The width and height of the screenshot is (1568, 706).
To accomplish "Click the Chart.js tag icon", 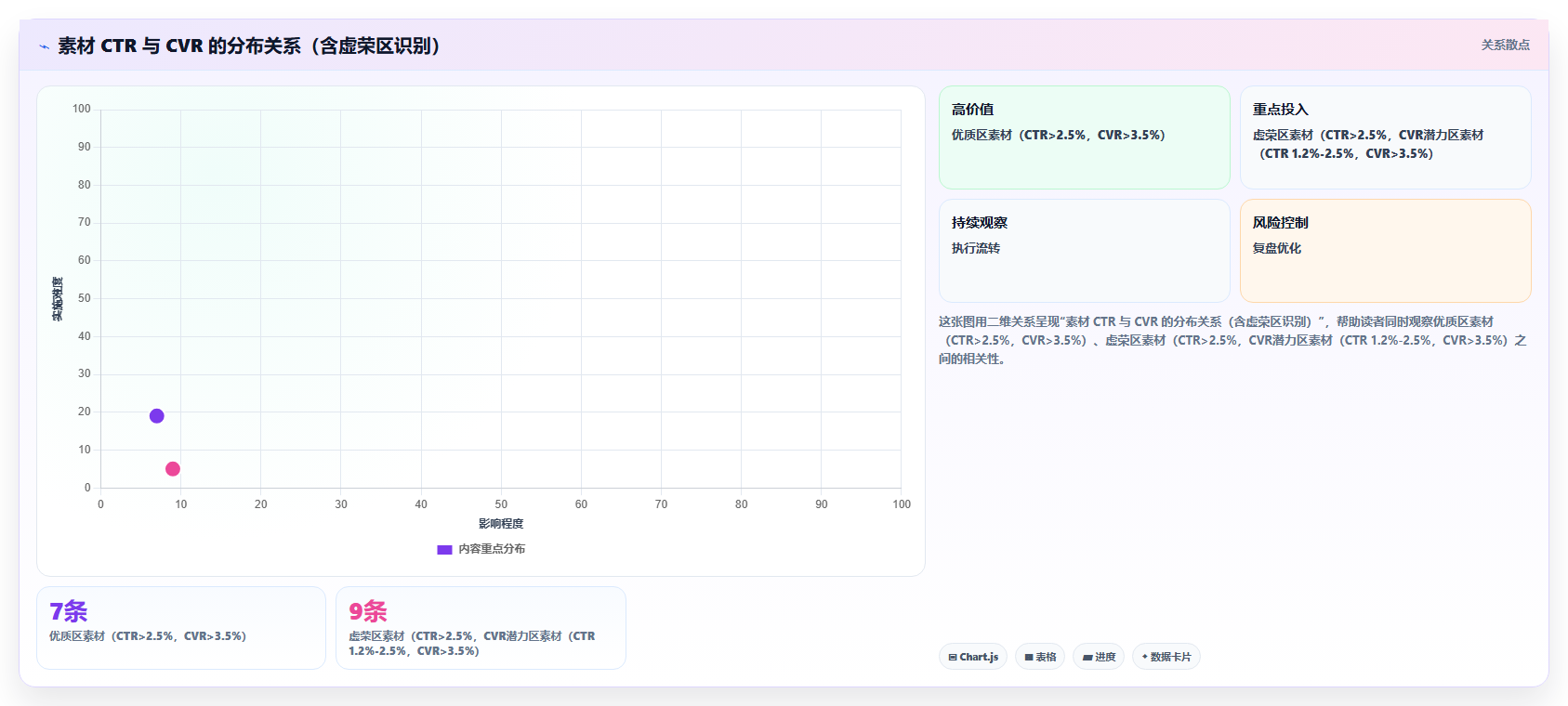I will pos(953,657).
